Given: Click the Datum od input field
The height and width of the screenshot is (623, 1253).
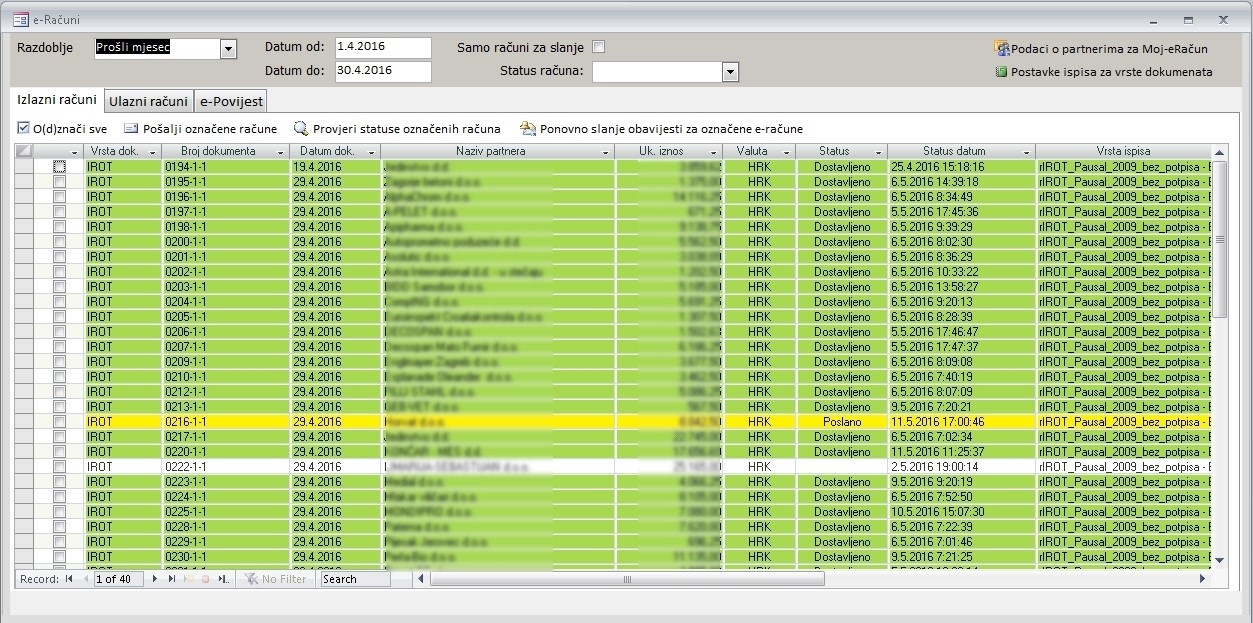Looking at the screenshot, I should 382,48.
